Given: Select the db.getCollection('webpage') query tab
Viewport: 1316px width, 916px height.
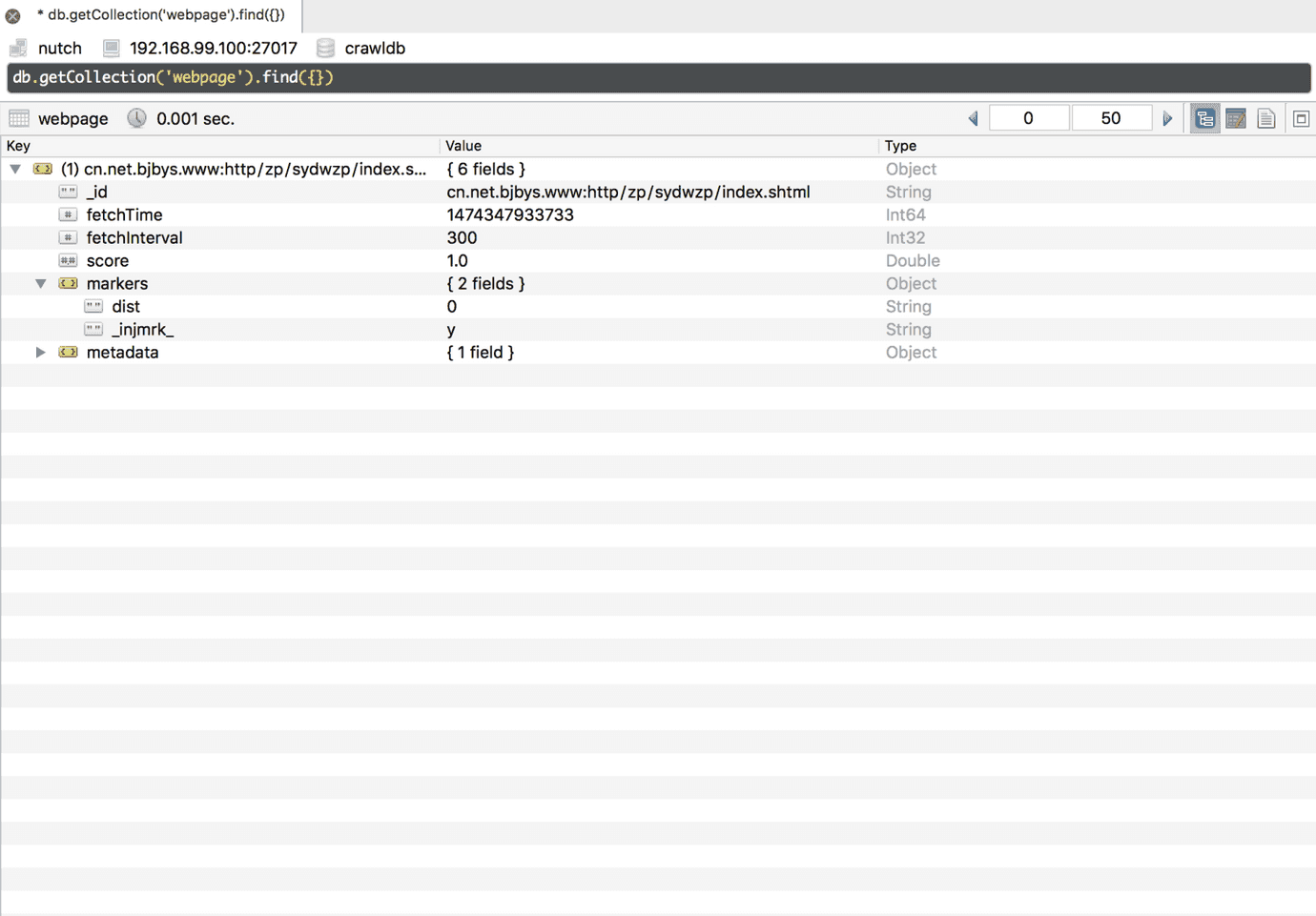Looking at the screenshot, I should tap(160, 15).
